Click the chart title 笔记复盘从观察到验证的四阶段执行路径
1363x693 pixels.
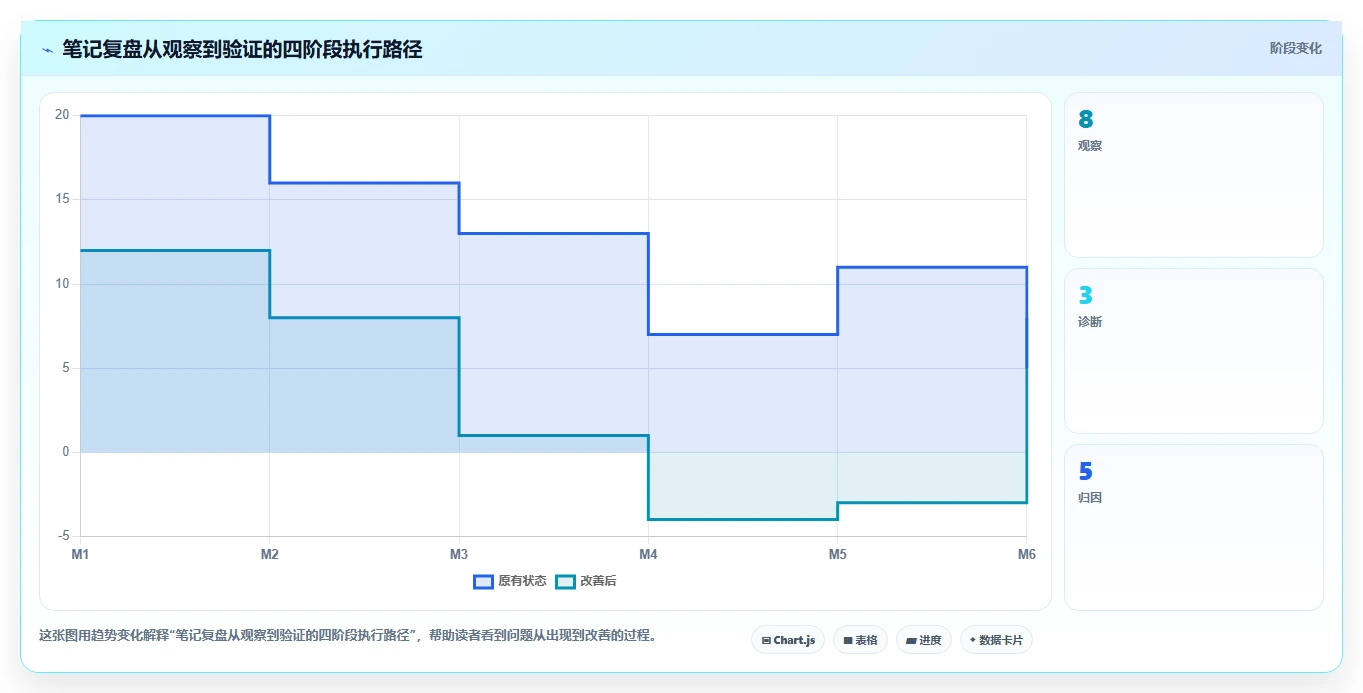click(242, 50)
